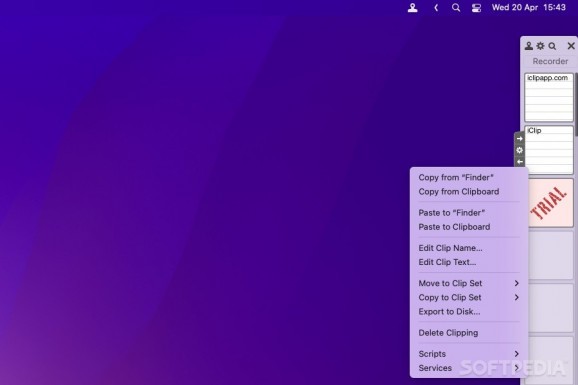Image resolution: width=578 pixels, height=385 pixels.
Task: Select the empty clip bin below TRIAL
Action: 551,255
